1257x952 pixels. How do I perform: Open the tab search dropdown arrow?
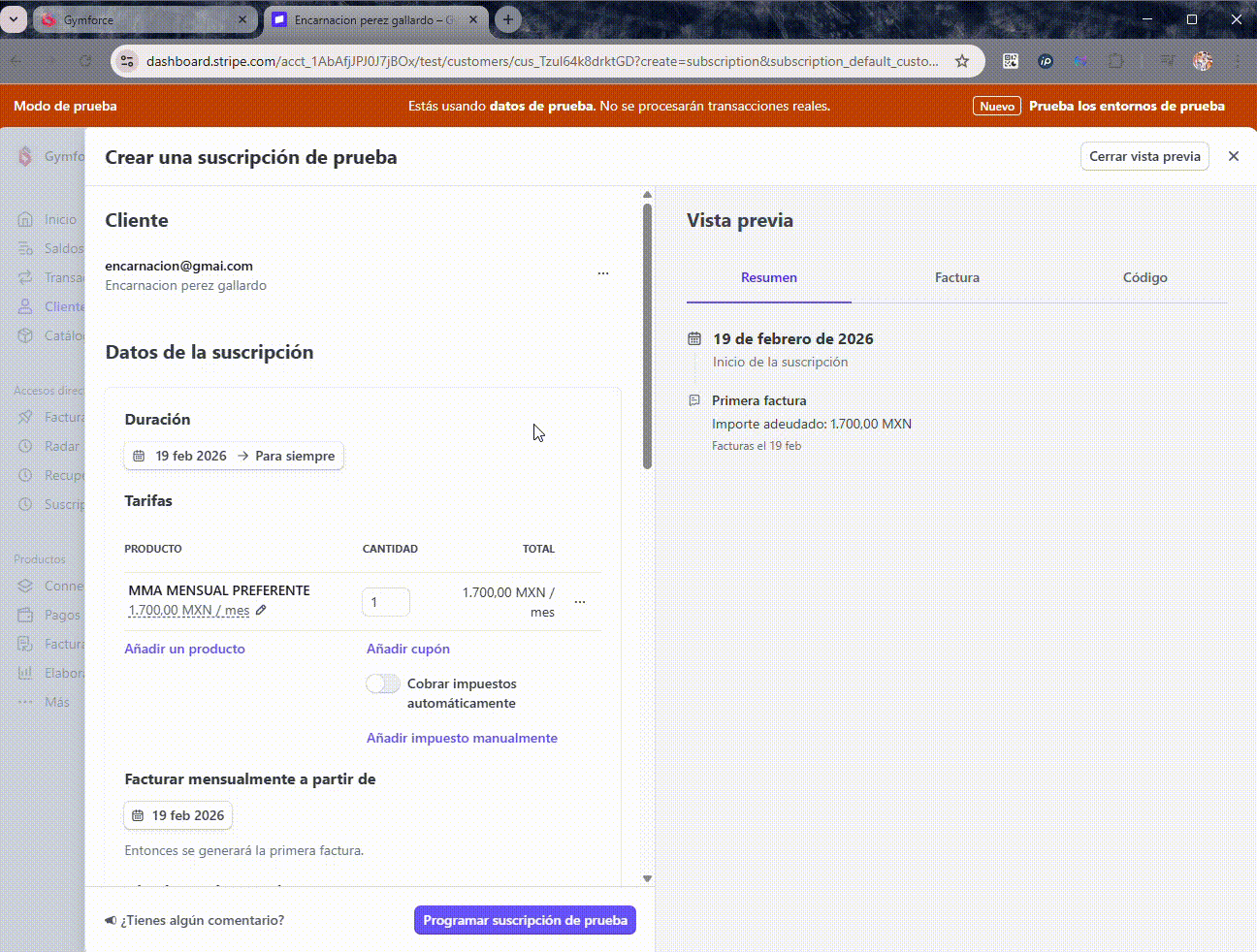click(x=14, y=19)
